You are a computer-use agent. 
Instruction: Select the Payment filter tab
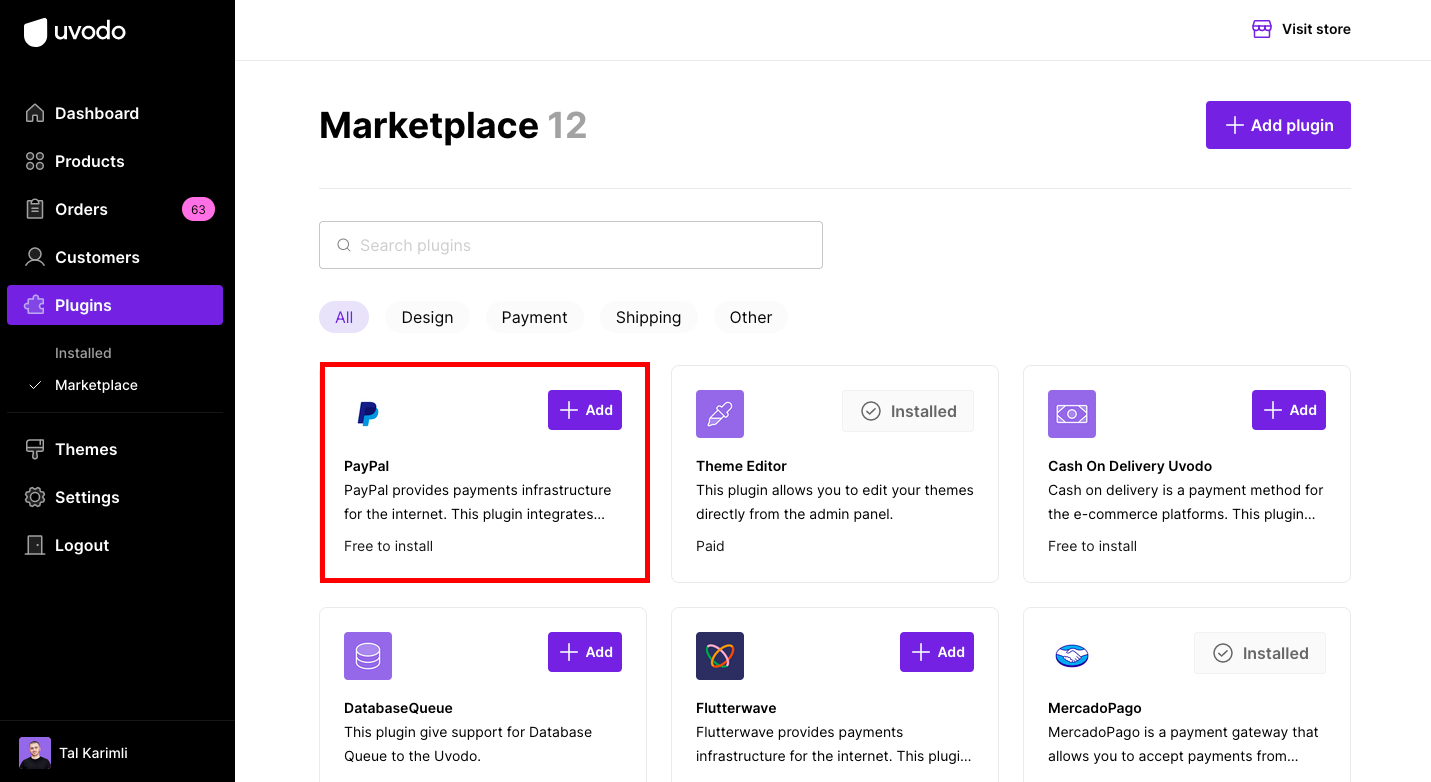click(534, 317)
